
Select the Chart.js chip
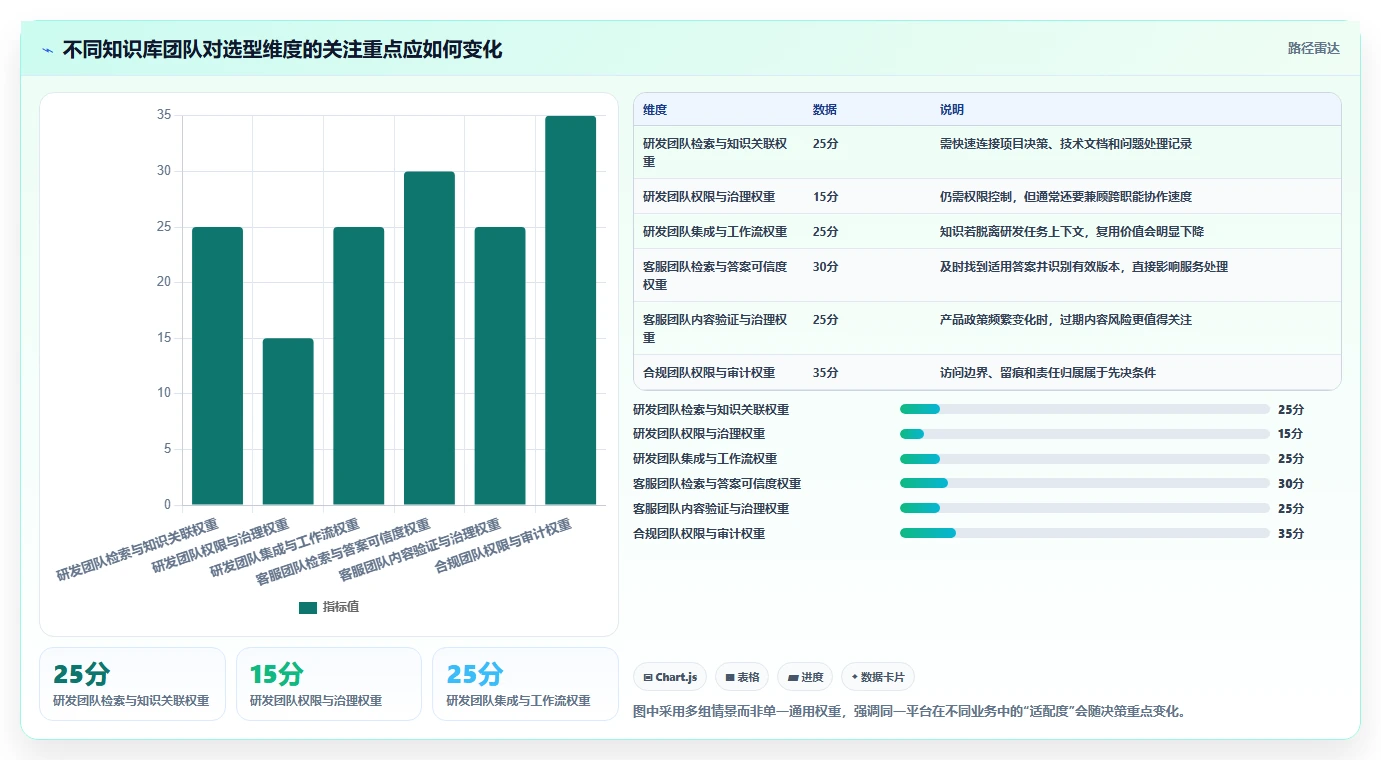tap(670, 677)
